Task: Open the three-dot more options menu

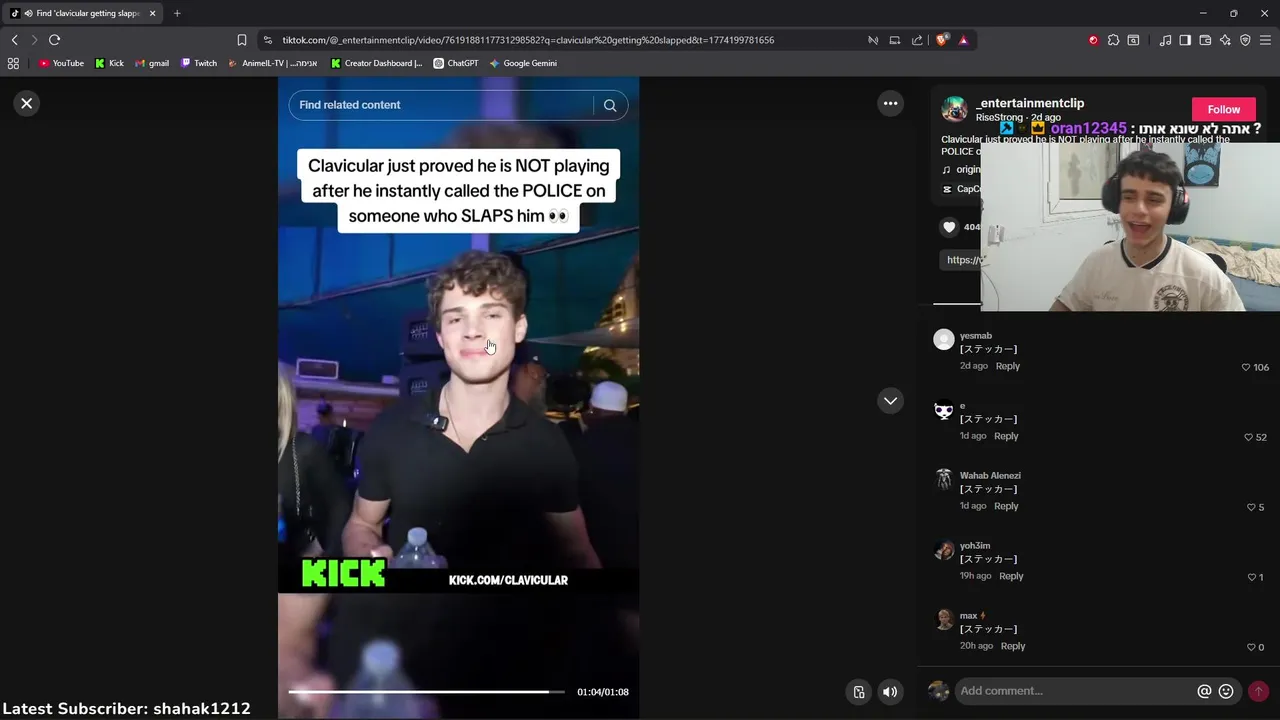Action: pos(890,103)
